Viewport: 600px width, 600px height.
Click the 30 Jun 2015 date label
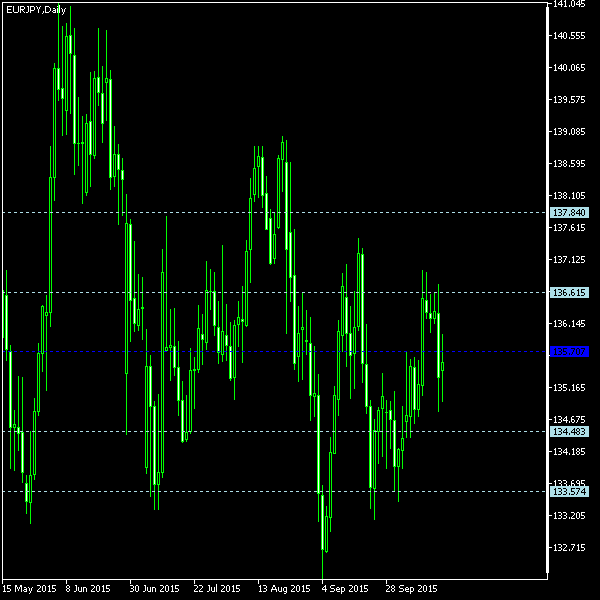155,589
